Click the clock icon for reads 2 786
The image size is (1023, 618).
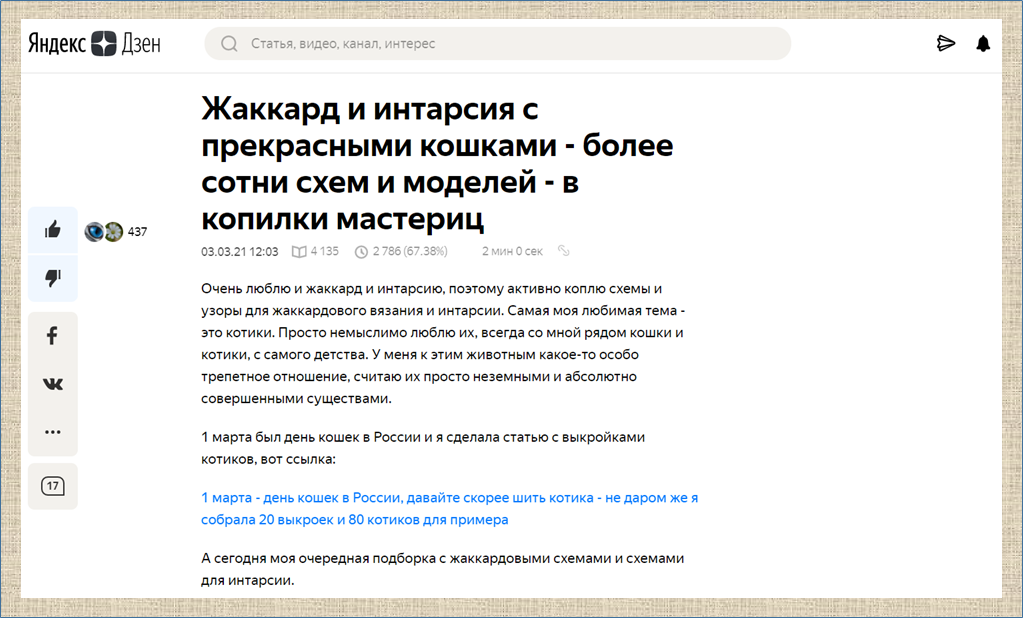click(x=361, y=252)
